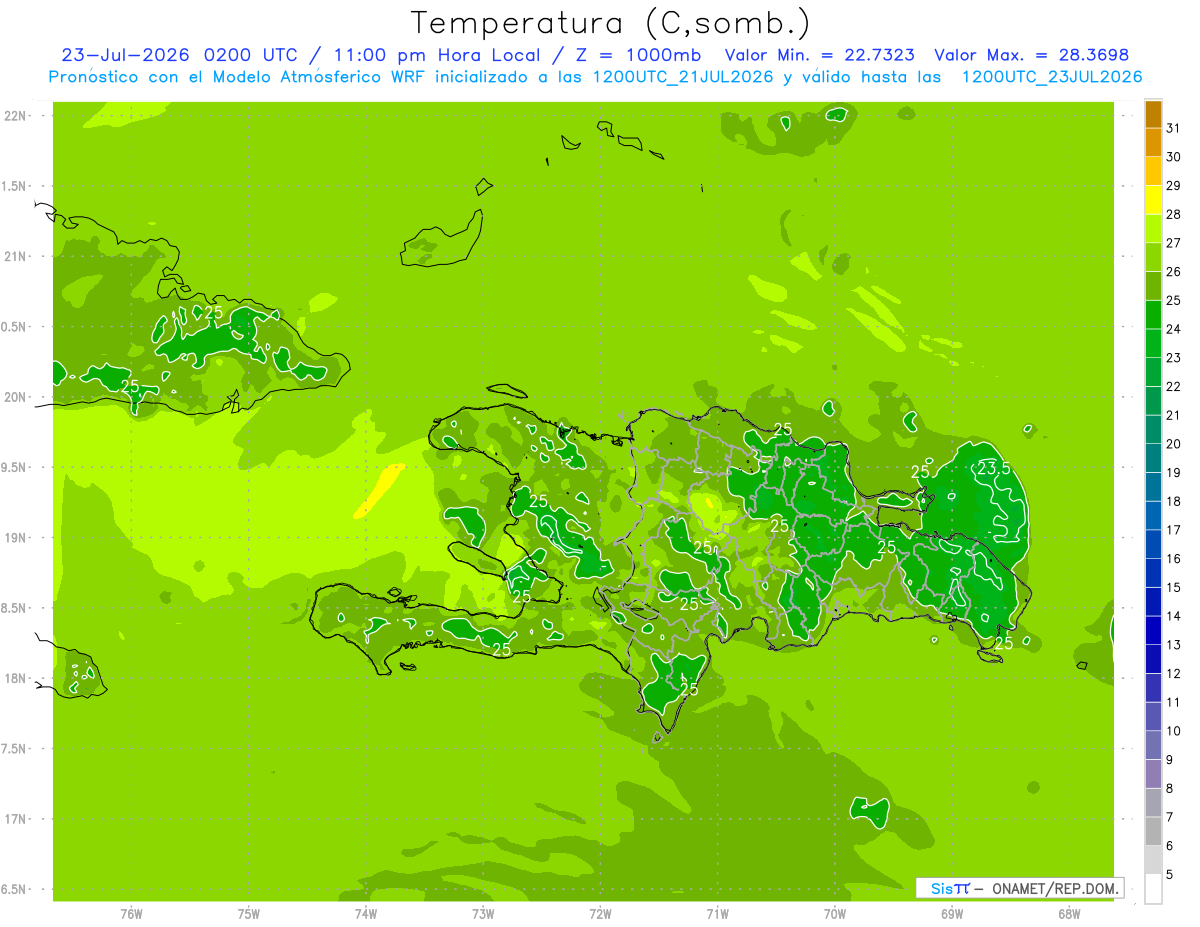Screen dimensions: 1200x927
Task: Click the '17N' latitude label
Action: click(17, 819)
